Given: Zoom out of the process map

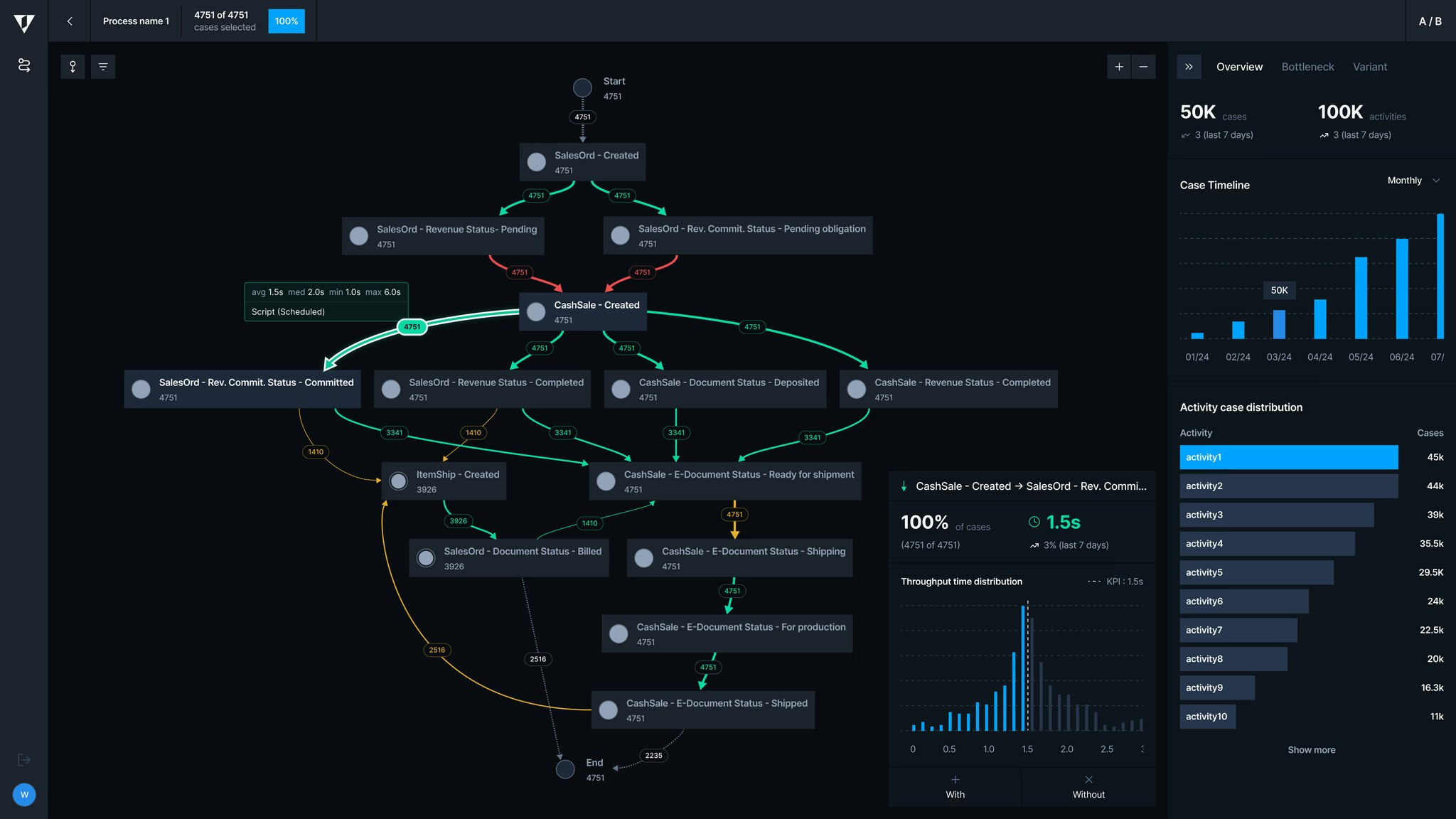Looking at the screenshot, I should click(1143, 66).
